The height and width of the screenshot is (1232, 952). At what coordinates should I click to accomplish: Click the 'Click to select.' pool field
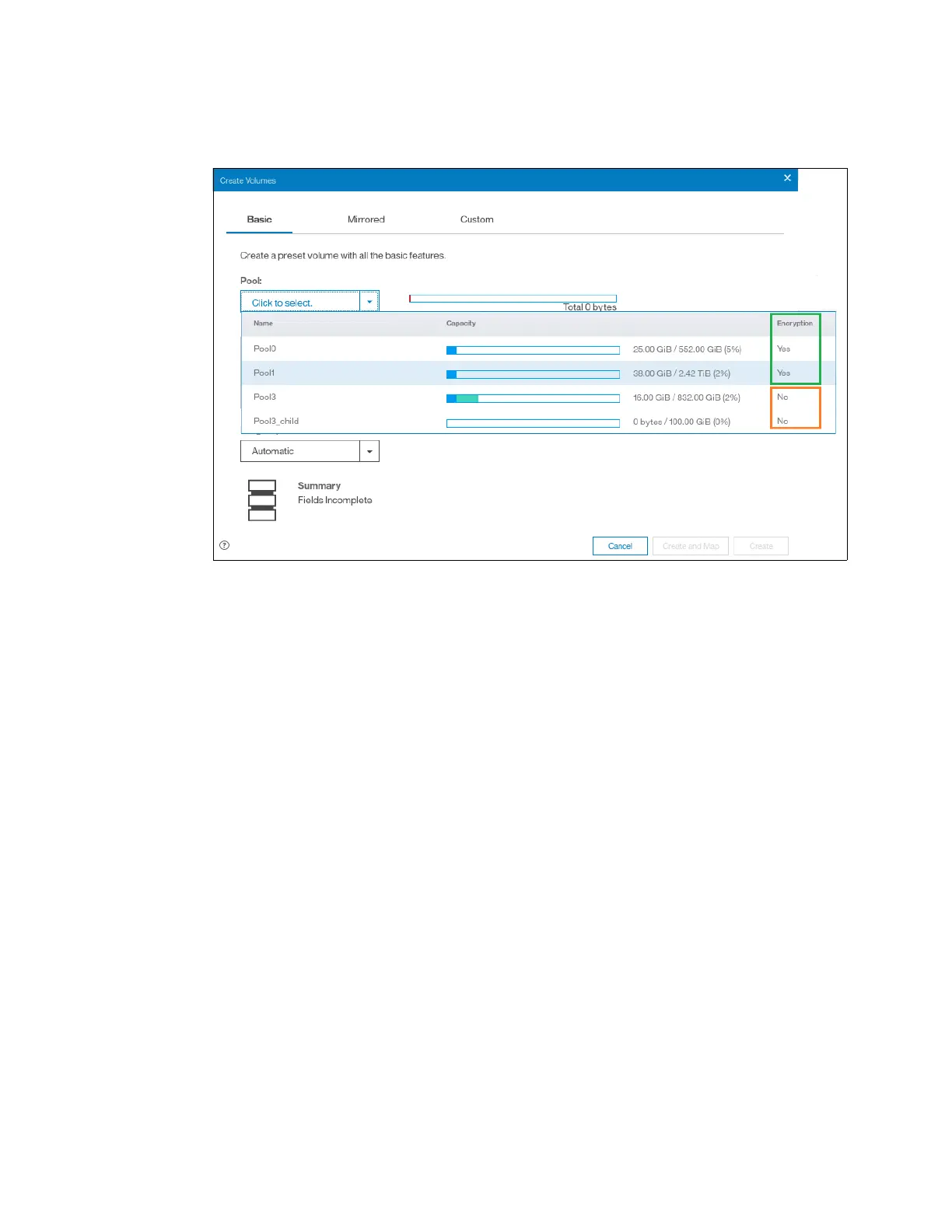tap(300, 302)
